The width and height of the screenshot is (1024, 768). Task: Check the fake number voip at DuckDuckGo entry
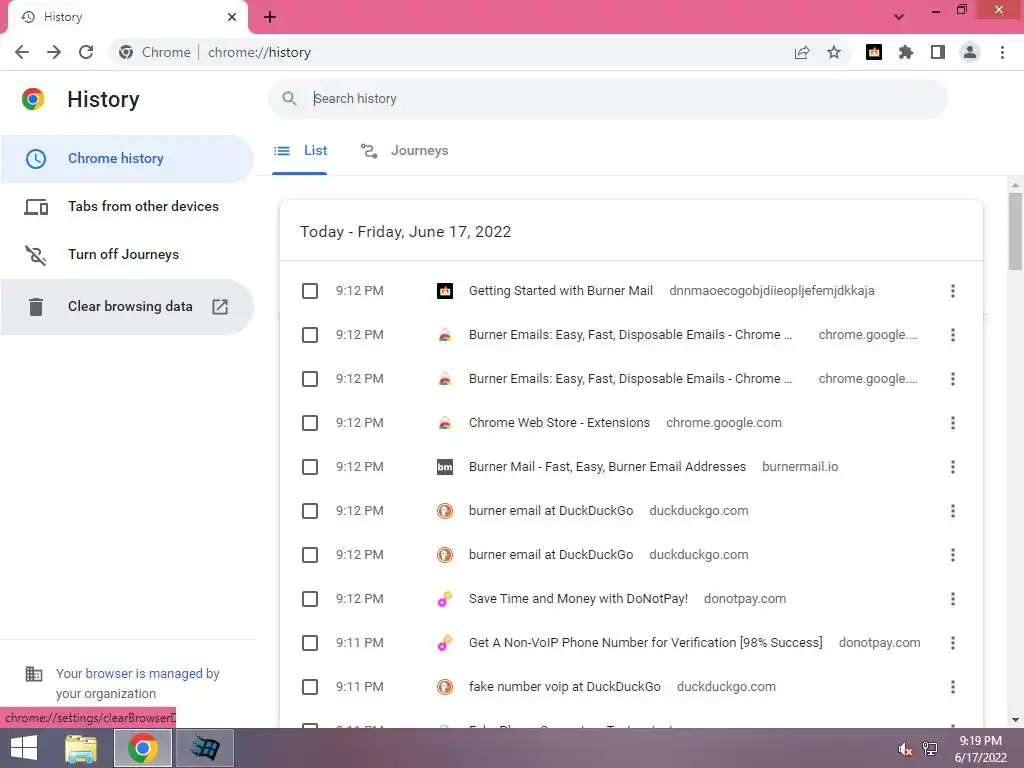(310, 687)
